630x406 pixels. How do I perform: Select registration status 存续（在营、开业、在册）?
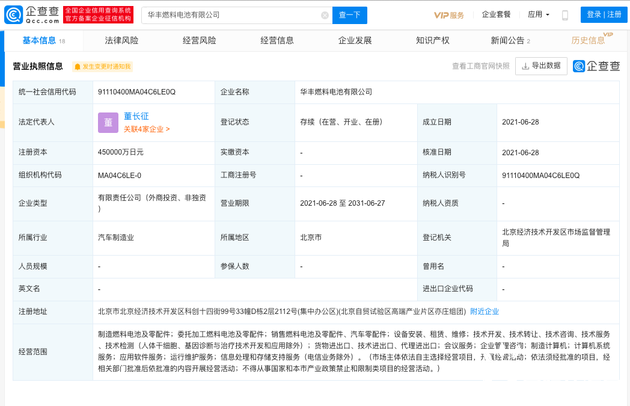pyautogui.click(x=341, y=122)
